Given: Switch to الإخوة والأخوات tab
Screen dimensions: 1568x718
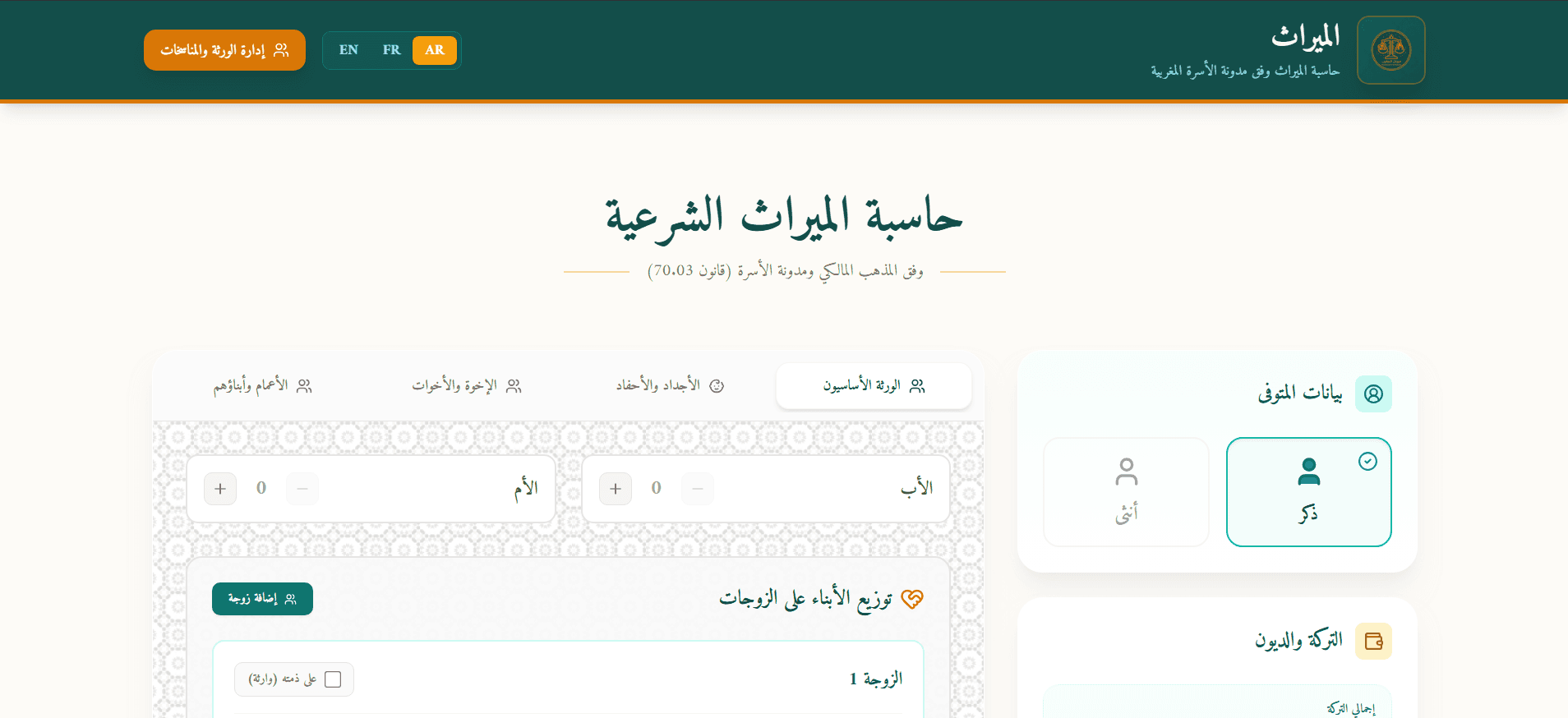Looking at the screenshot, I should 467,385.
